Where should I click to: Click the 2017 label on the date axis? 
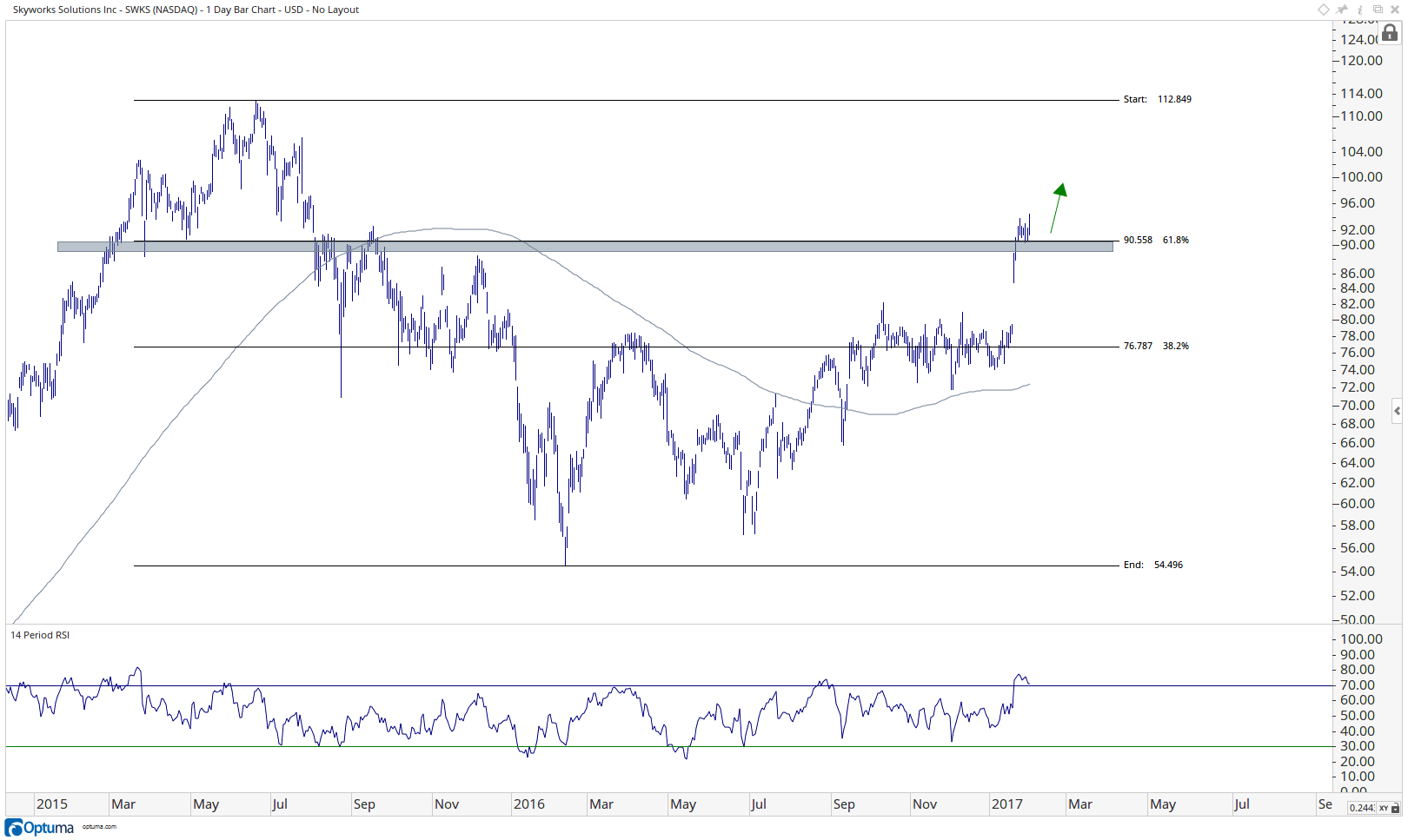(x=1007, y=804)
